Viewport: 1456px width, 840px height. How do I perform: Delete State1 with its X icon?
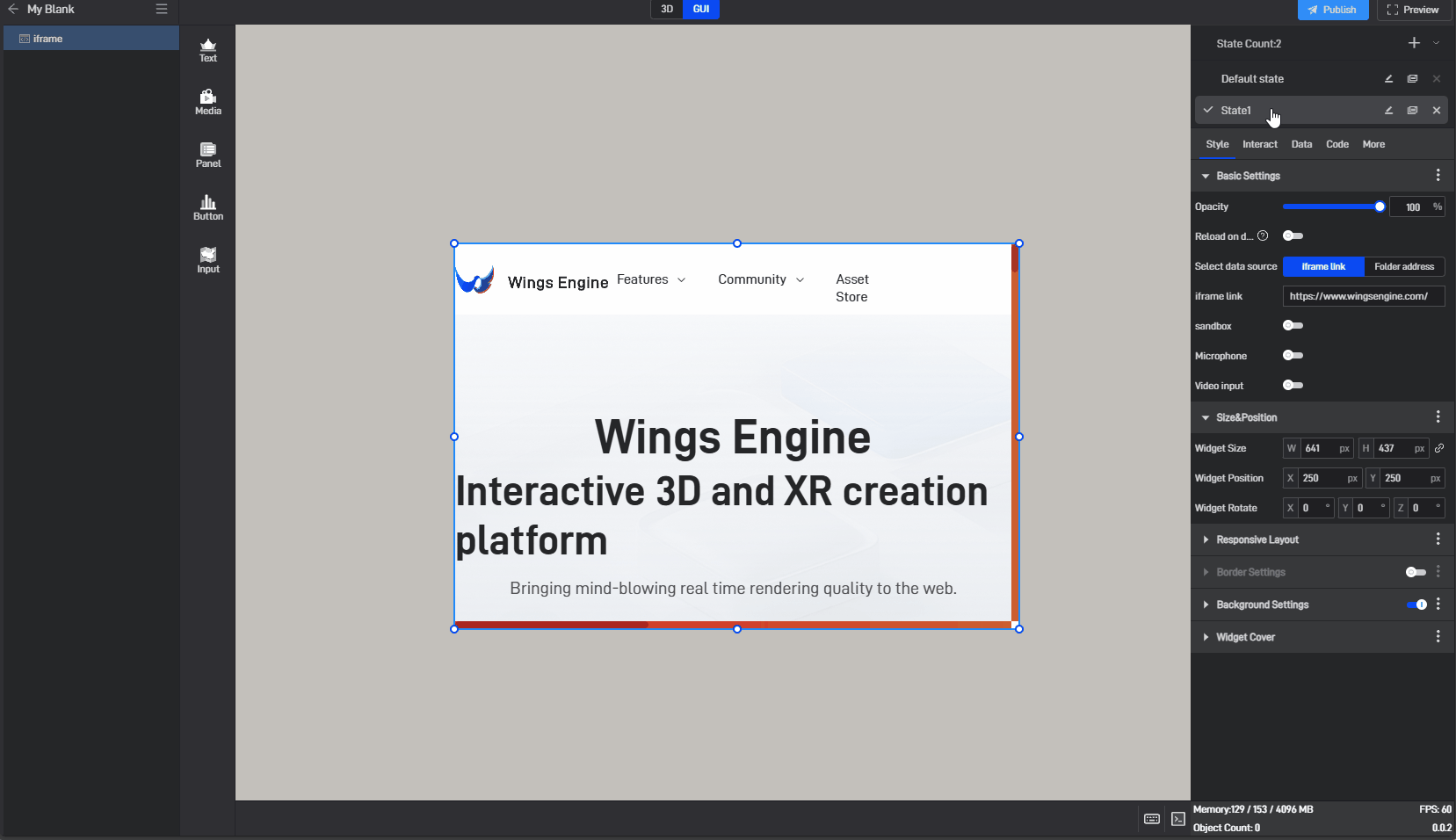1437,111
